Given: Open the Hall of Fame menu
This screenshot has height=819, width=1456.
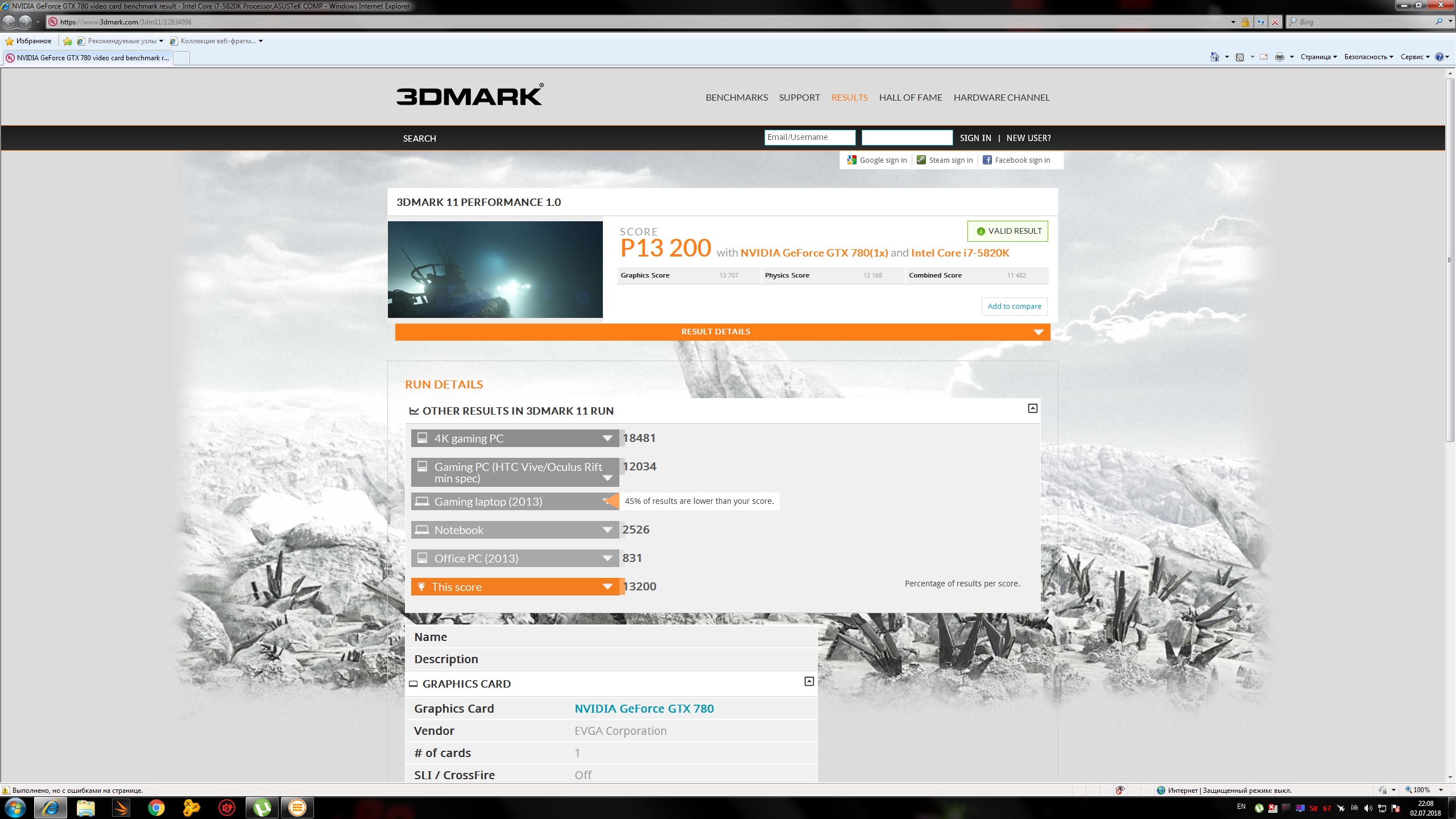Looking at the screenshot, I should point(910,97).
